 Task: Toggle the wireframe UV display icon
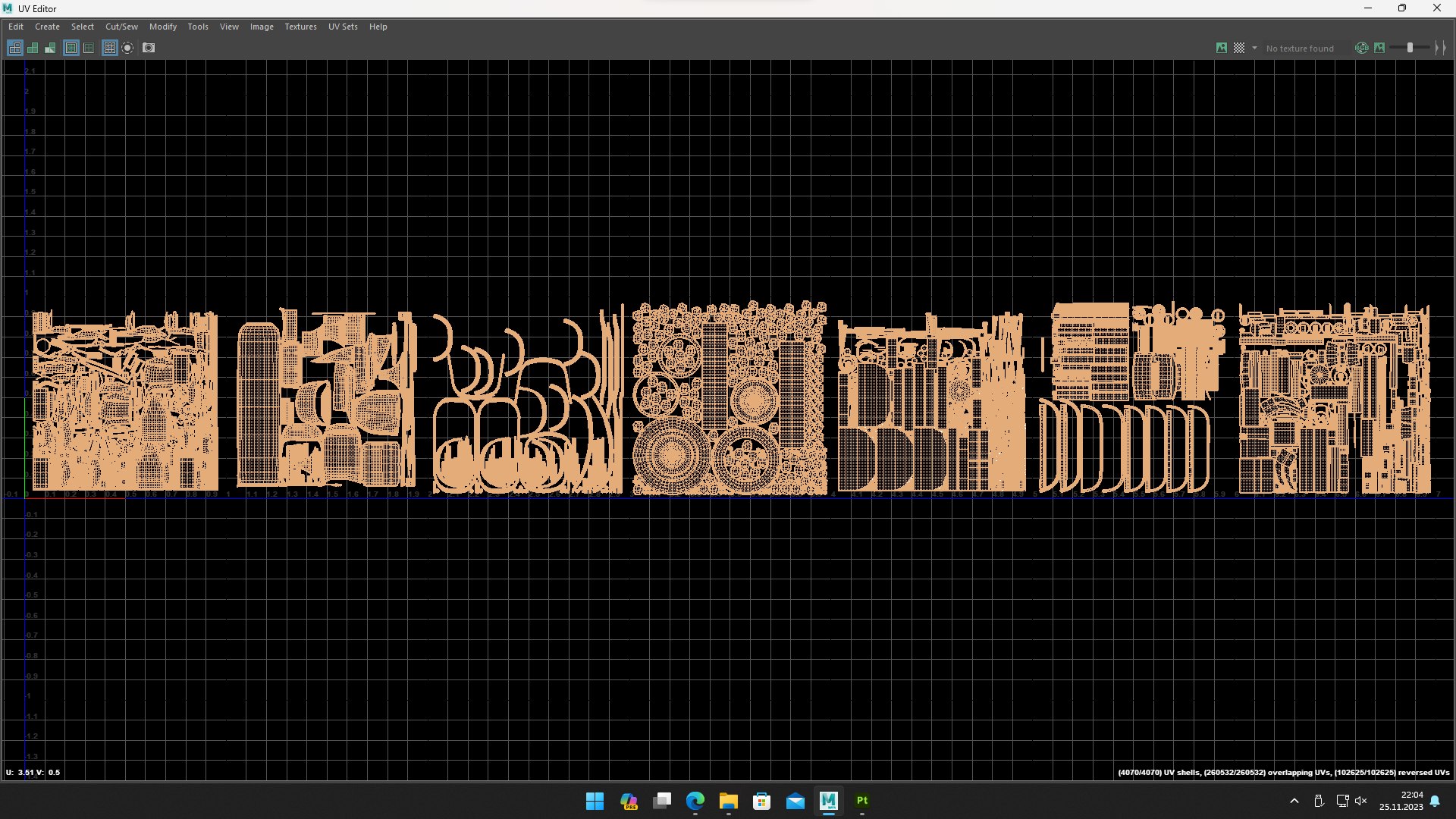click(x=14, y=48)
